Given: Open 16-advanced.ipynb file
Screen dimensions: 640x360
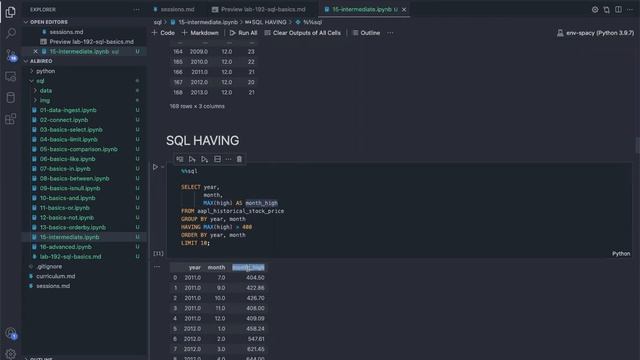Looking at the screenshot, I should [x=66, y=247].
